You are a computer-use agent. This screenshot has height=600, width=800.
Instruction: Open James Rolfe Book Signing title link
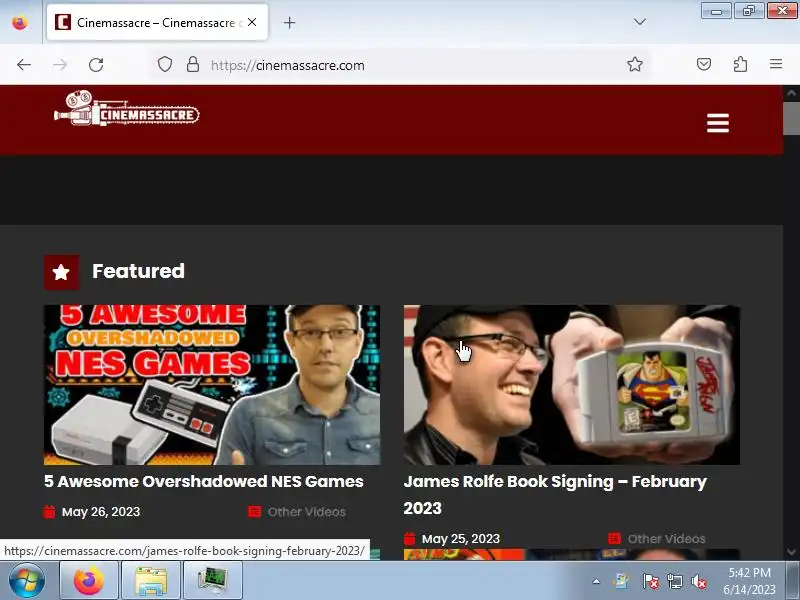coord(555,494)
